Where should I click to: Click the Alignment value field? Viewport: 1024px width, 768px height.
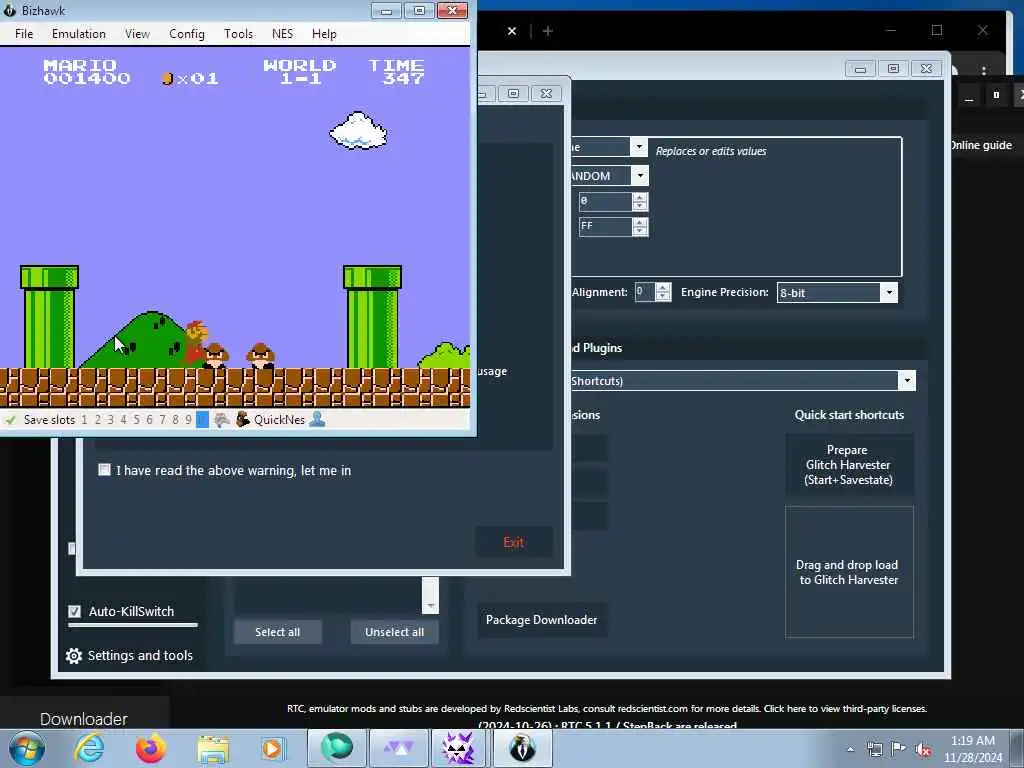(x=645, y=291)
